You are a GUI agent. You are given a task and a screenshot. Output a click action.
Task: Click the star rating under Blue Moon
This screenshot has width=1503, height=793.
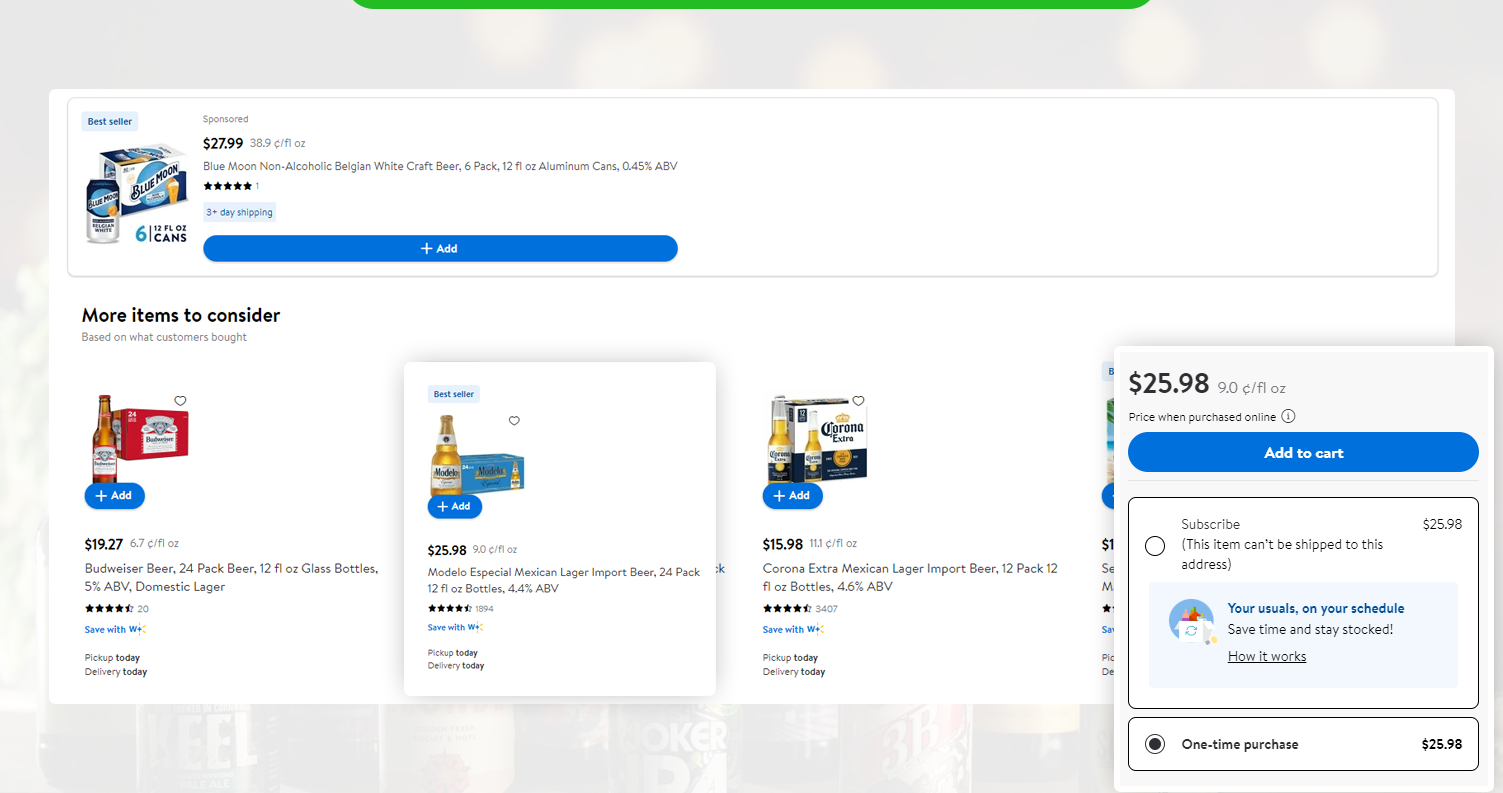click(x=228, y=186)
